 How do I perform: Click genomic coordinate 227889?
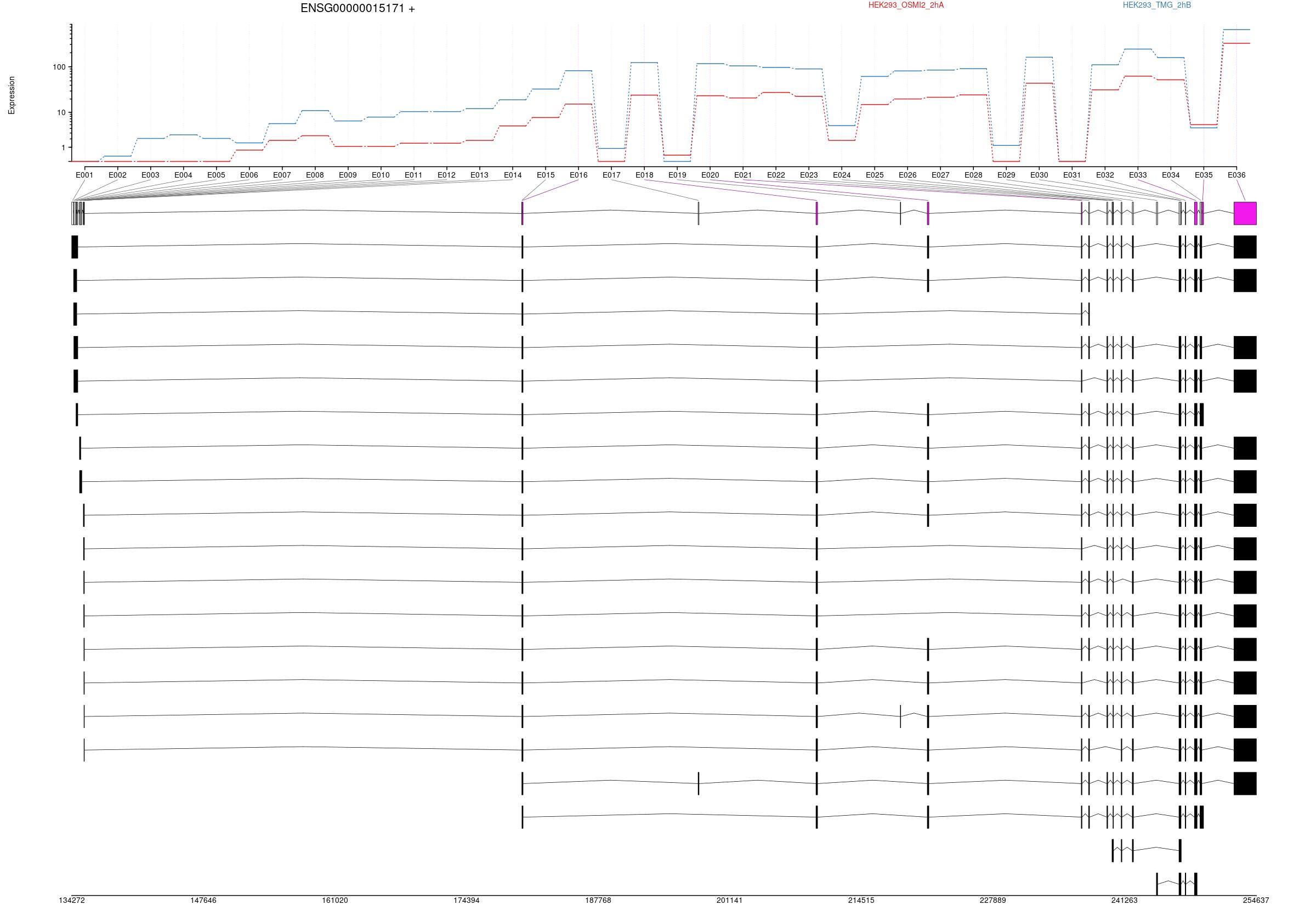point(992,900)
